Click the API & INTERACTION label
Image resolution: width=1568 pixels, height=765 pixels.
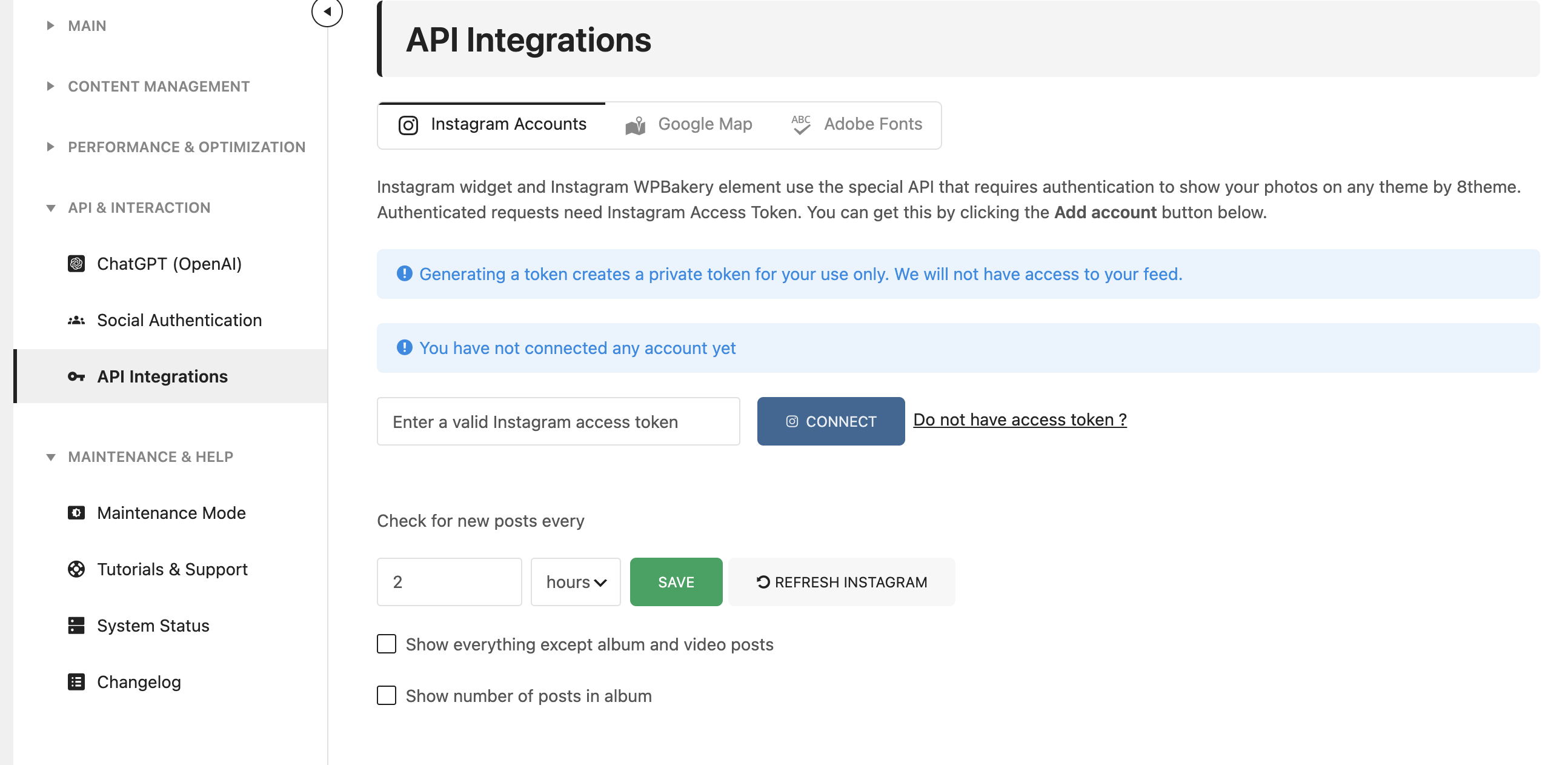(139, 208)
